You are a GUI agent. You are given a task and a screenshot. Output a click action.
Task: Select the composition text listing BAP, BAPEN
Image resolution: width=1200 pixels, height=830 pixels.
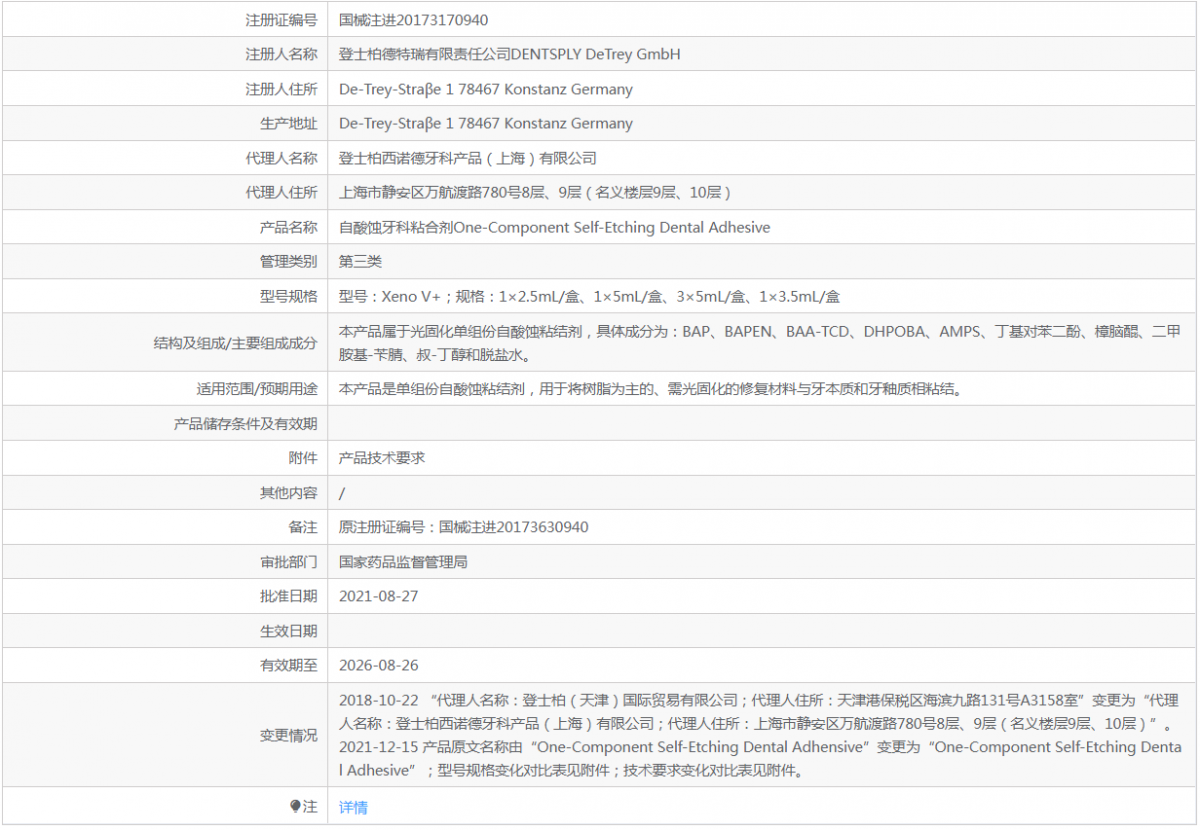tap(760, 342)
